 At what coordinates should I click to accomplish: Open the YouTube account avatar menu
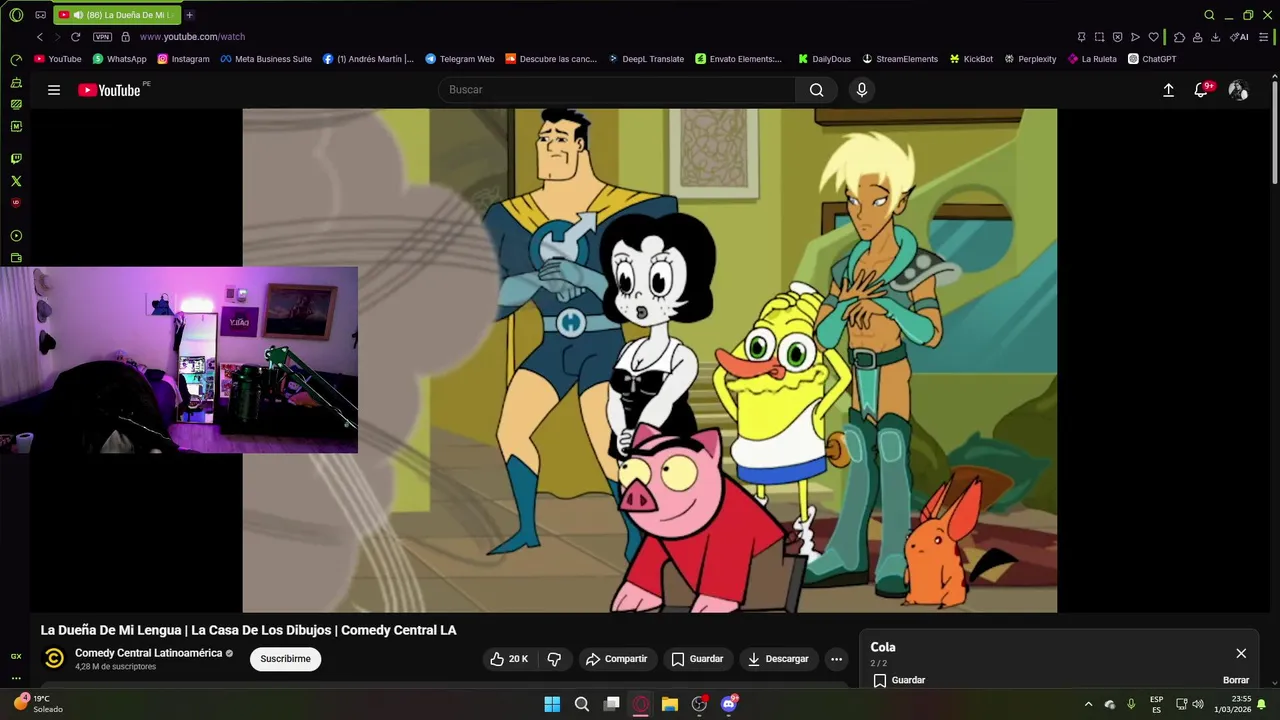click(x=1238, y=90)
